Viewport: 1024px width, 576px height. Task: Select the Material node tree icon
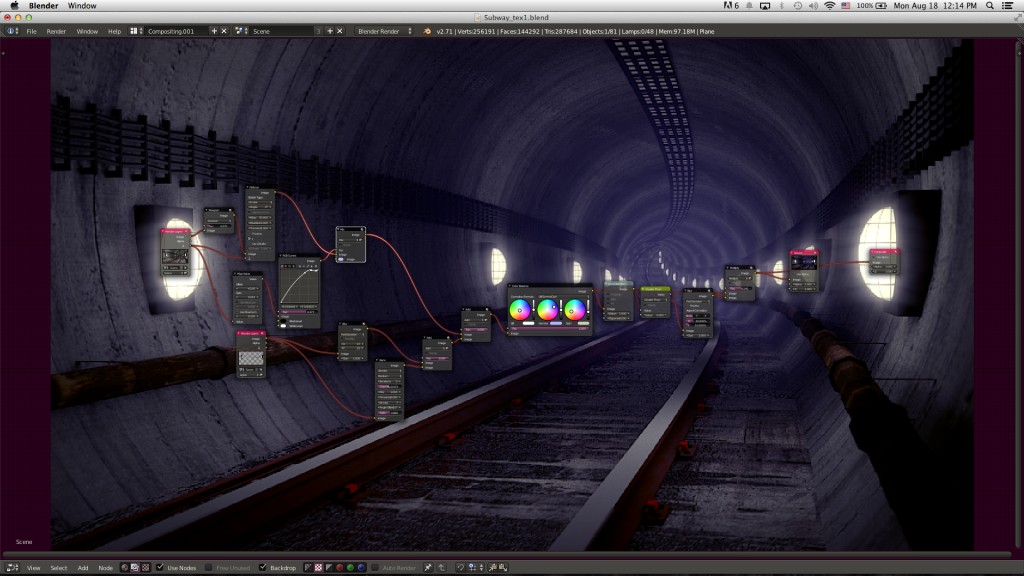(122, 567)
